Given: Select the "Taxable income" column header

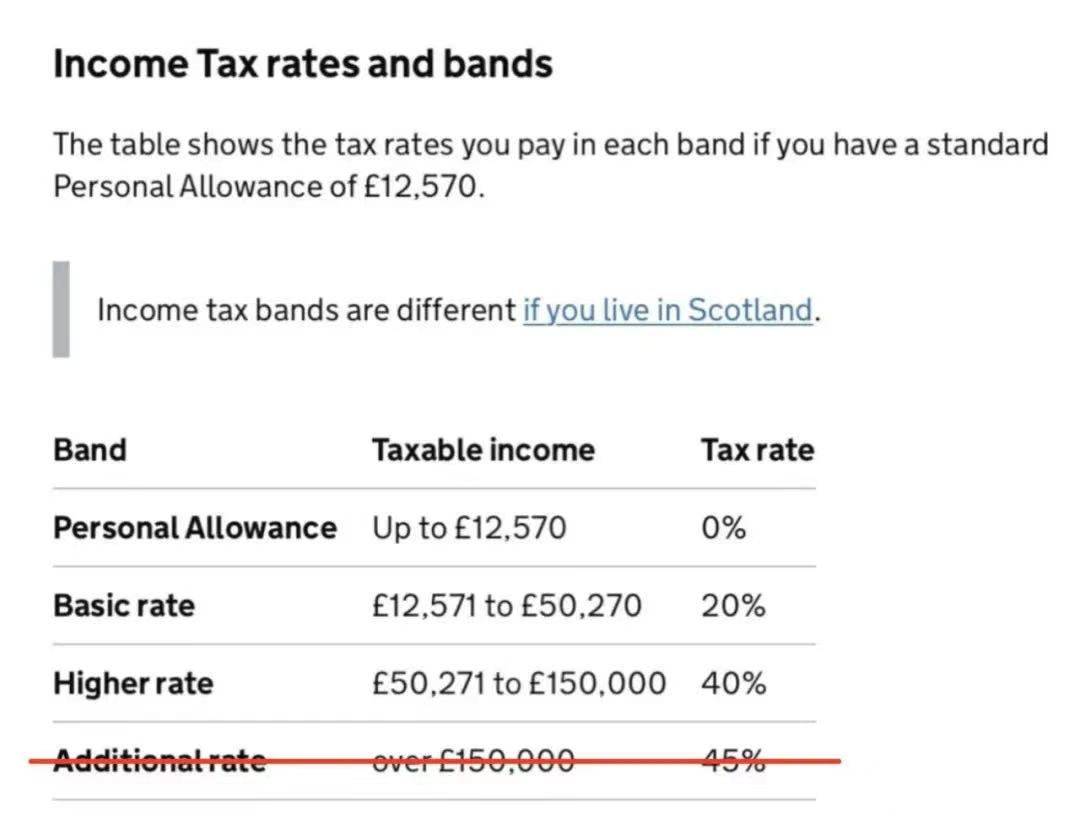Looking at the screenshot, I should (483, 450).
